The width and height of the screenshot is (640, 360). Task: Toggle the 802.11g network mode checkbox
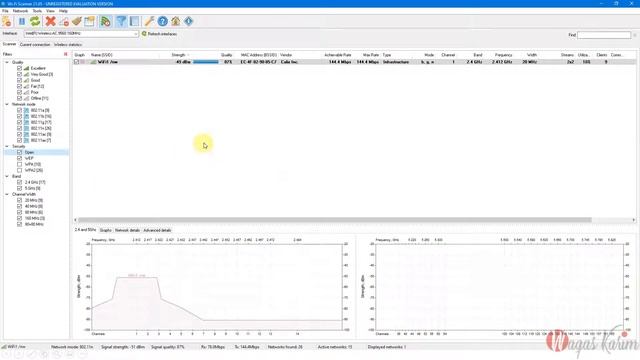[19, 122]
